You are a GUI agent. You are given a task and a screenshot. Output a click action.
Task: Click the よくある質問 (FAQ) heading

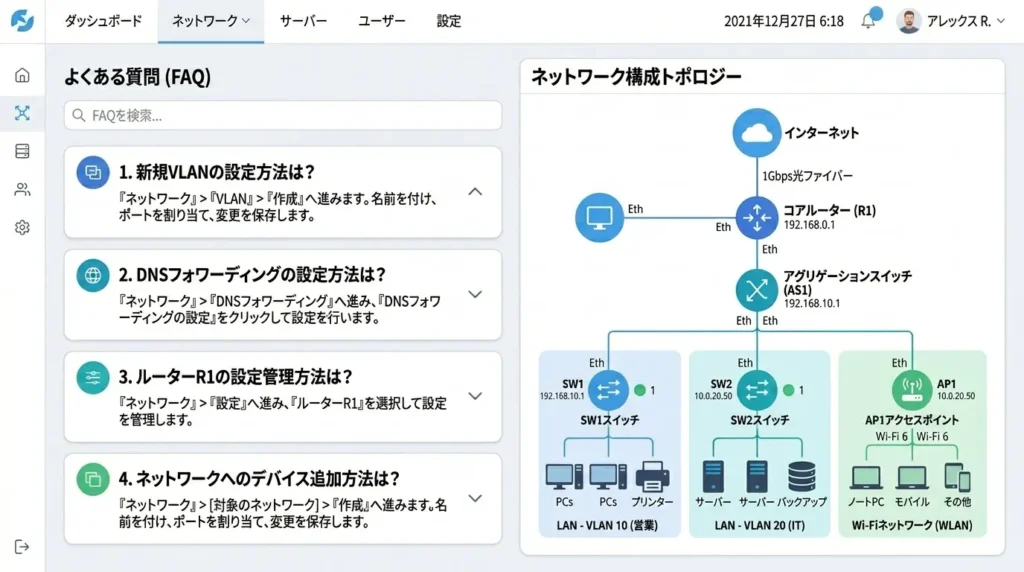pyautogui.click(x=137, y=77)
